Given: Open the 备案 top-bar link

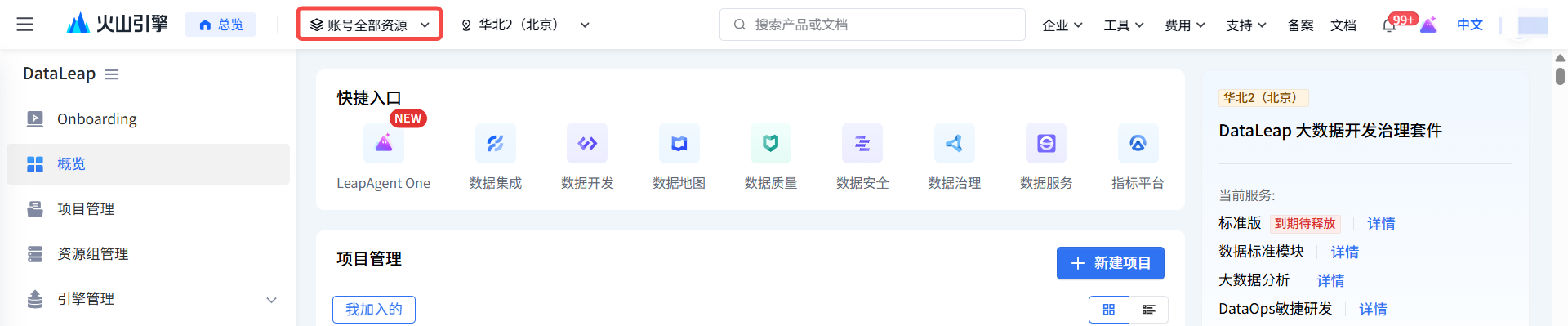Looking at the screenshot, I should 1300,25.
